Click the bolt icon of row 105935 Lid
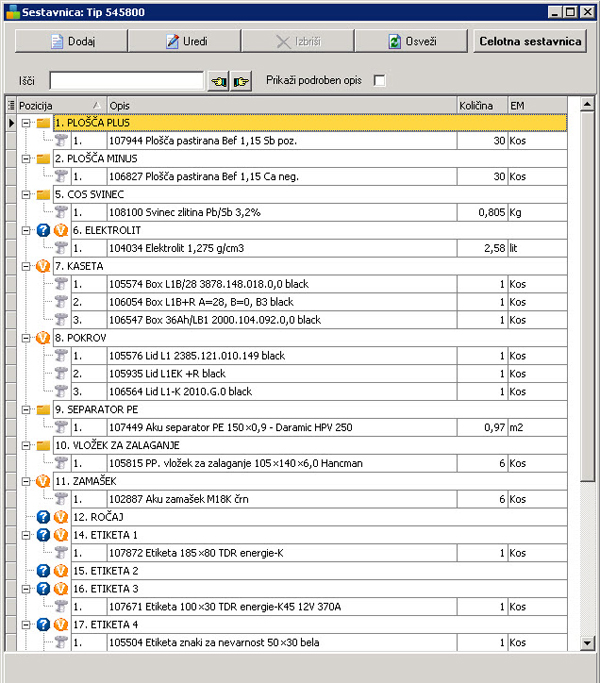This screenshot has width=600, height=683. pyautogui.click(x=61, y=374)
